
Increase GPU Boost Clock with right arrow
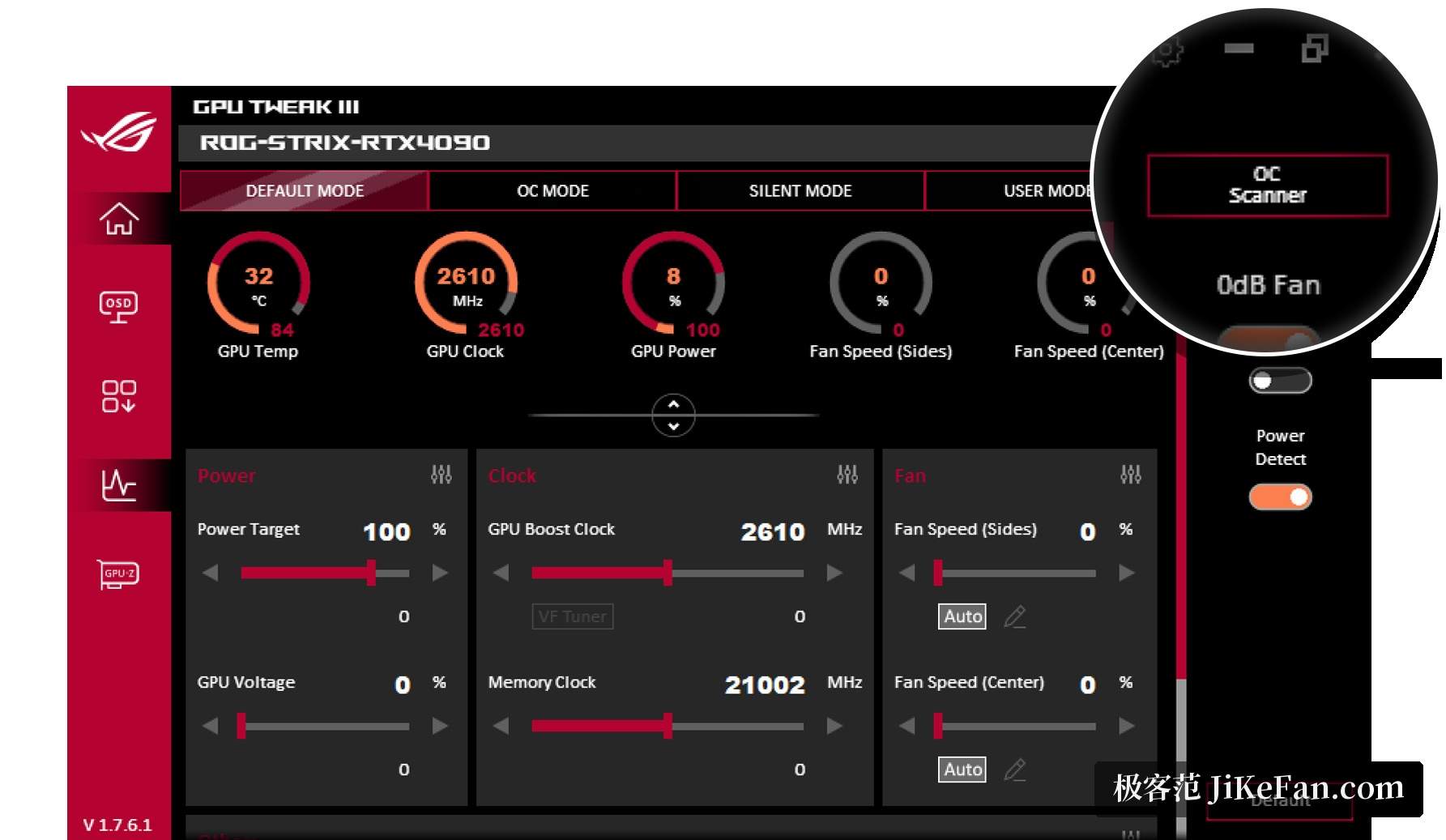[834, 573]
